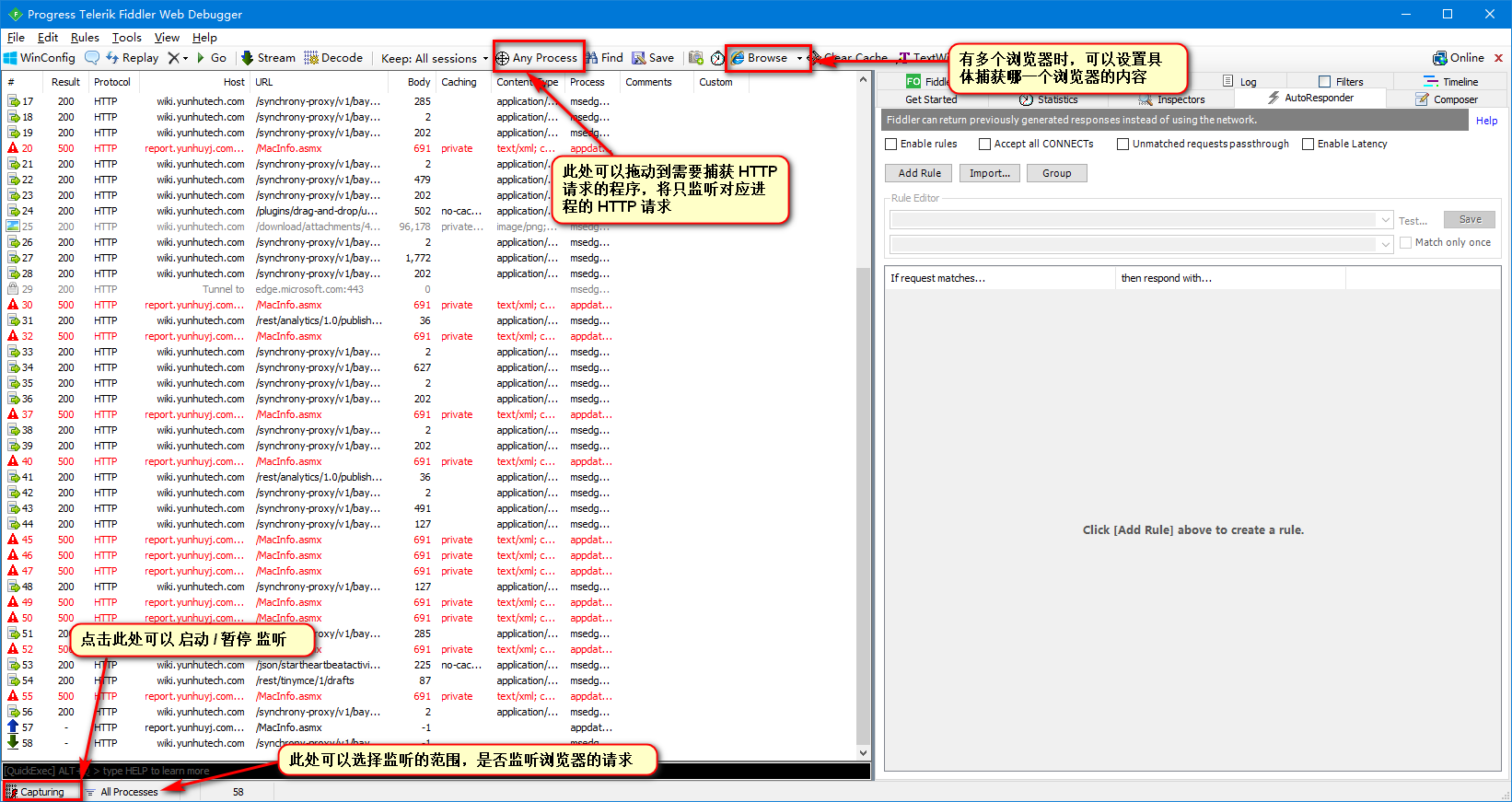Screen dimensions: 1512x802
Task: Open the View menu
Action: tap(167, 38)
